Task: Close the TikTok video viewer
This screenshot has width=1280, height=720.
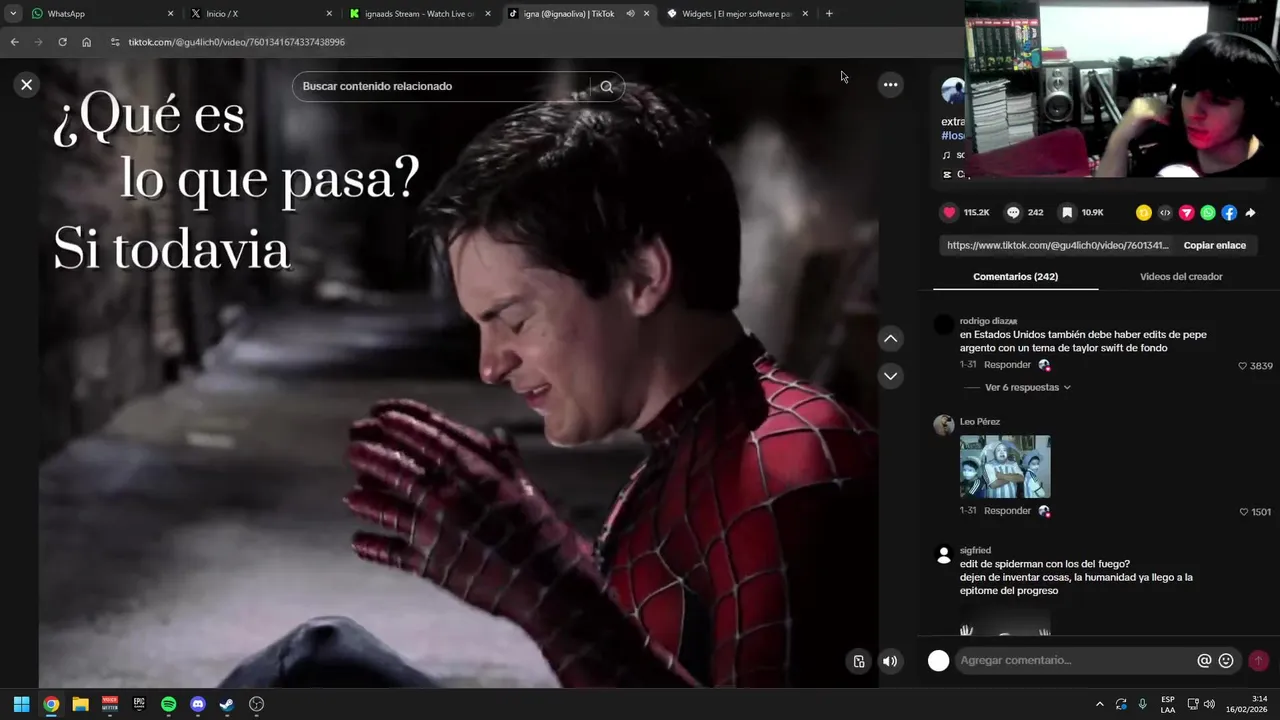Action: [x=27, y=85]
